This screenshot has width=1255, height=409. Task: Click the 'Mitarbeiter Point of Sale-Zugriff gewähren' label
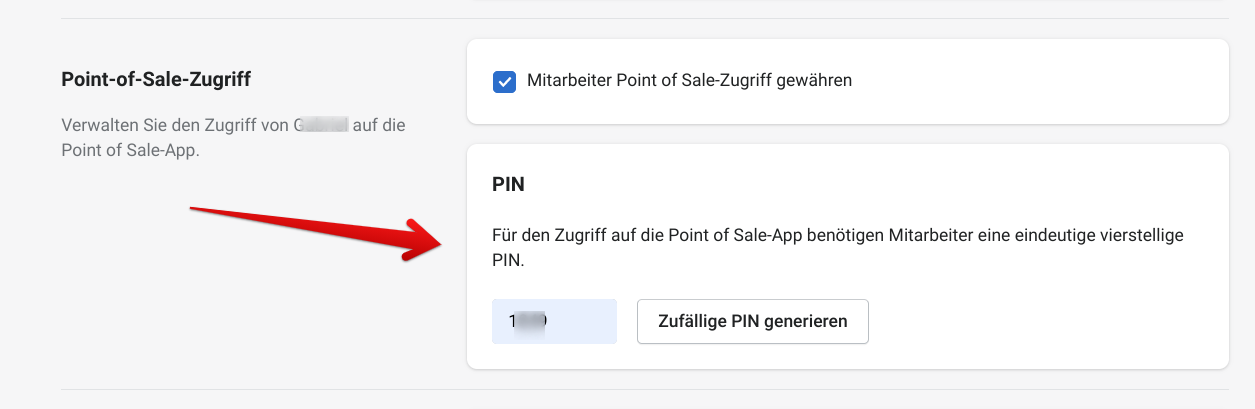pyautogui.click(x=689, y=81)
